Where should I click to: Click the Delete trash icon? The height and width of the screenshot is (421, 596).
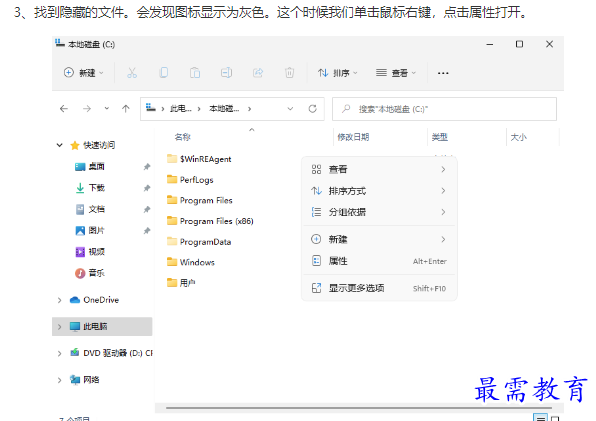(x=289, y=73)
